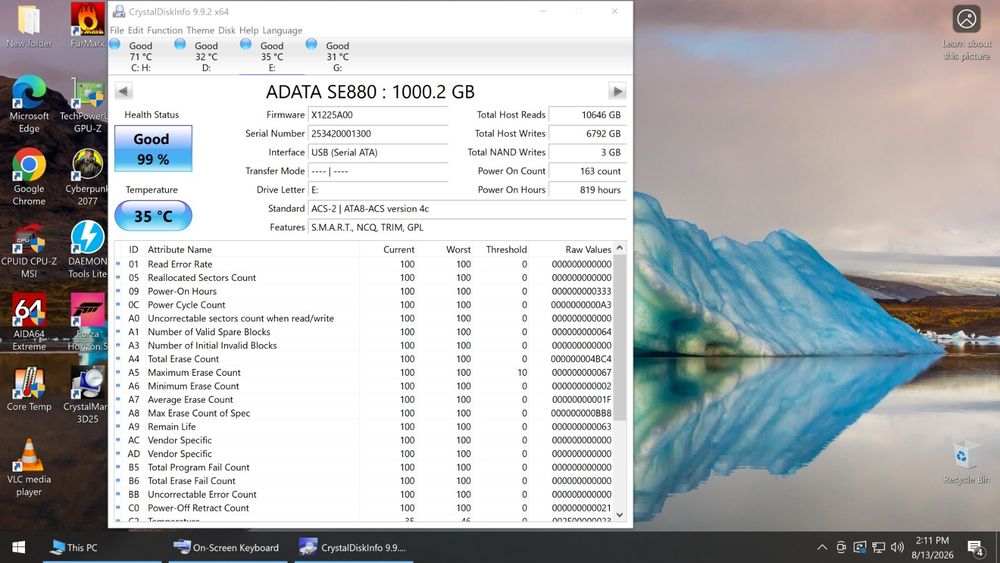
Task: Click the Serial Number field
Action: [378, 134]
